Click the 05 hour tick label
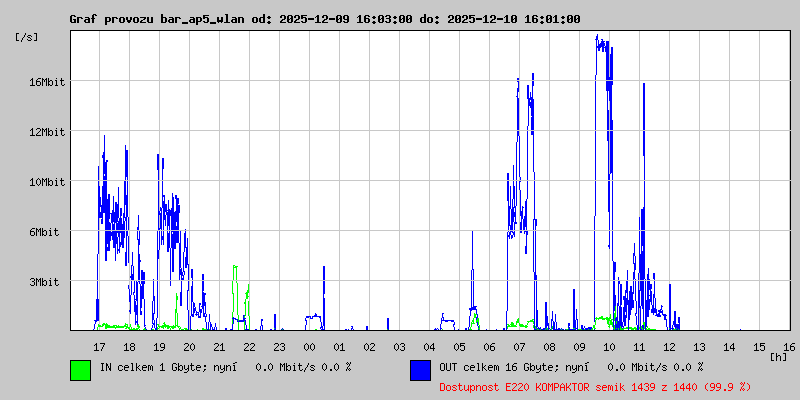This screenshot has width=800, height=400. pyautogui.click(x=459, y=347)
